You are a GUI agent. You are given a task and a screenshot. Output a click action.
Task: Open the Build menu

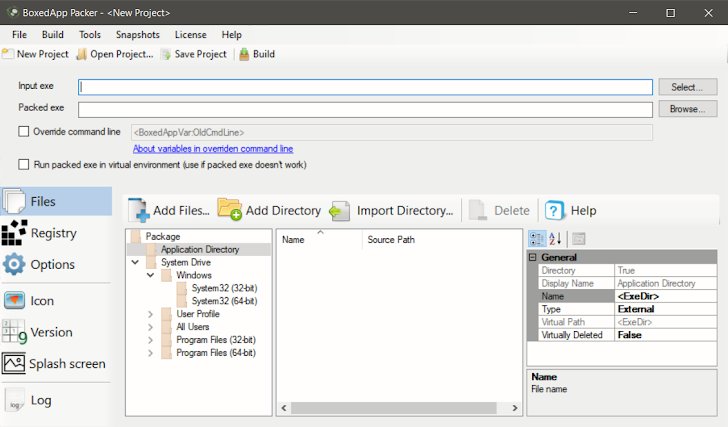point(53,35)
